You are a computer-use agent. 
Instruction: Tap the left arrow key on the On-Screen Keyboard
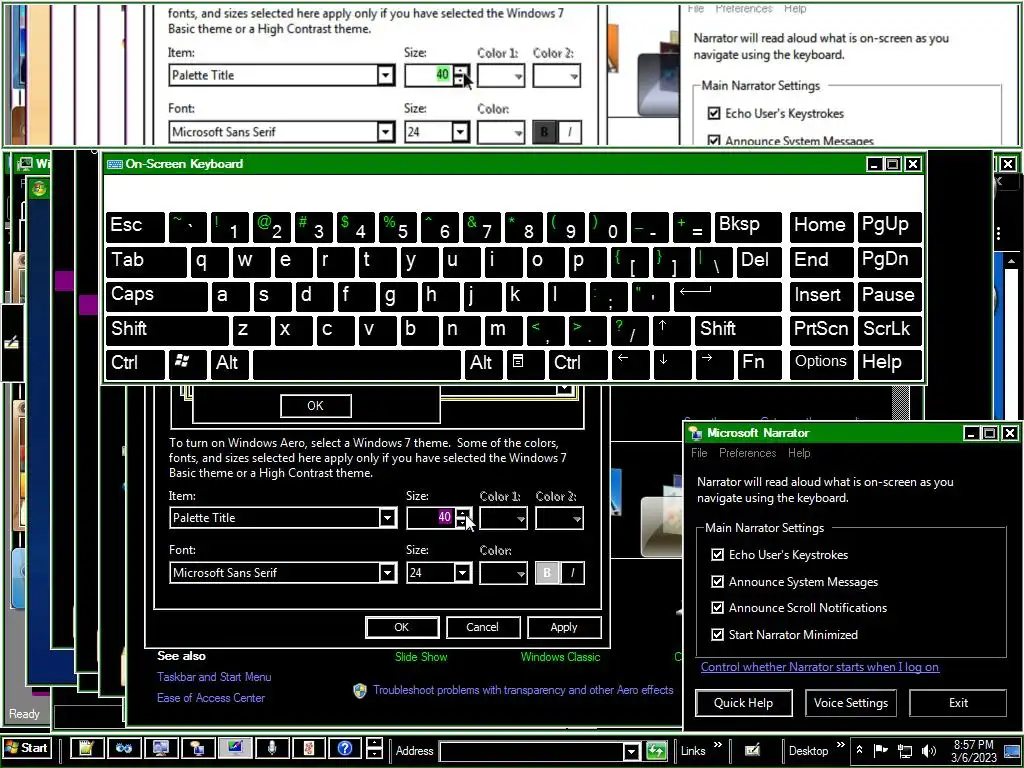pyautogui.click(x=630, y=364)
